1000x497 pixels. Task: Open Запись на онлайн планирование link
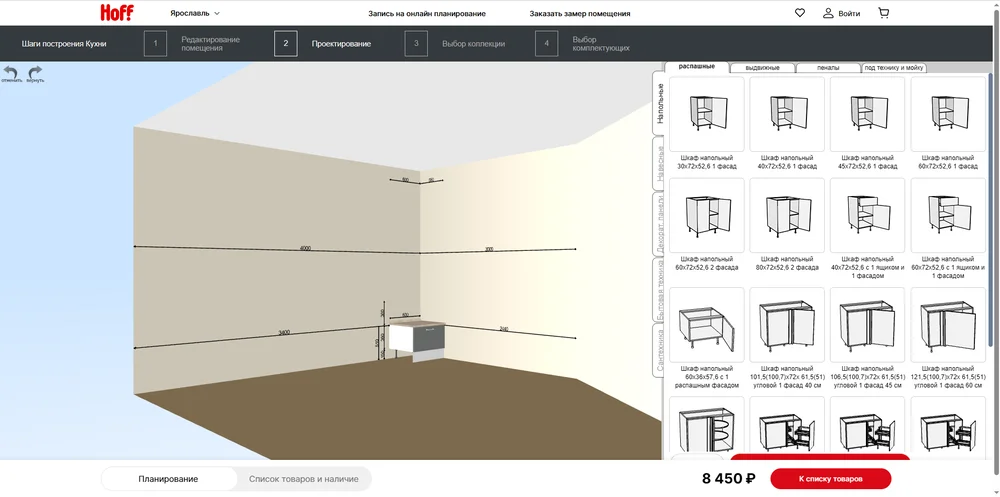click(427, 14)
